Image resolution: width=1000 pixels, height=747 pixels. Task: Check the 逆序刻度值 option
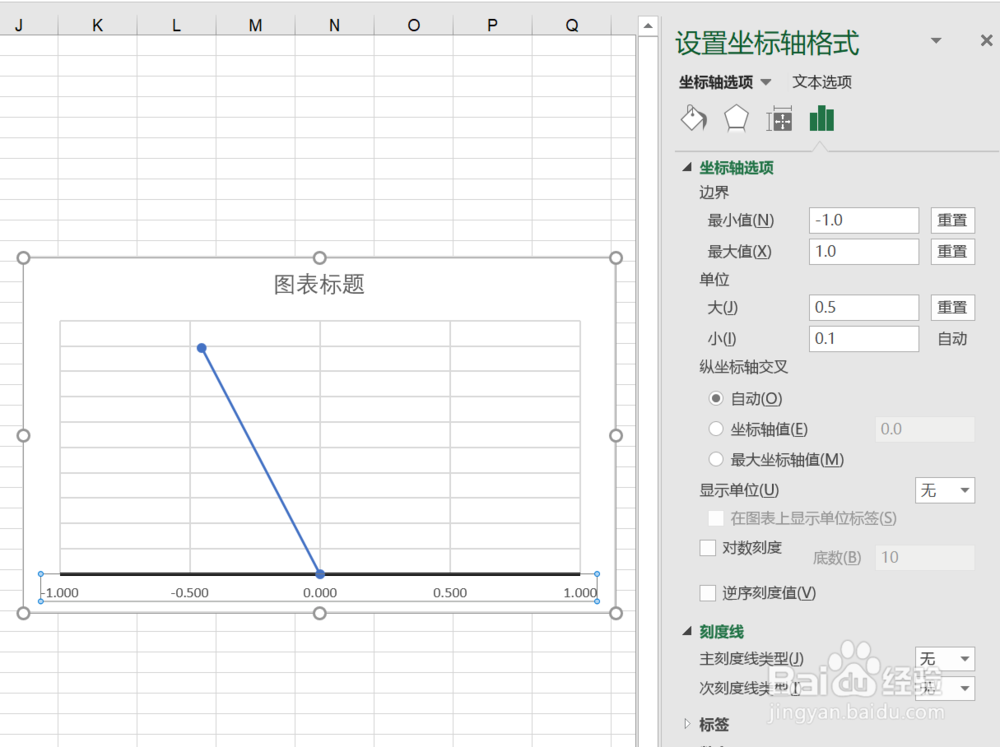point(707,592)
